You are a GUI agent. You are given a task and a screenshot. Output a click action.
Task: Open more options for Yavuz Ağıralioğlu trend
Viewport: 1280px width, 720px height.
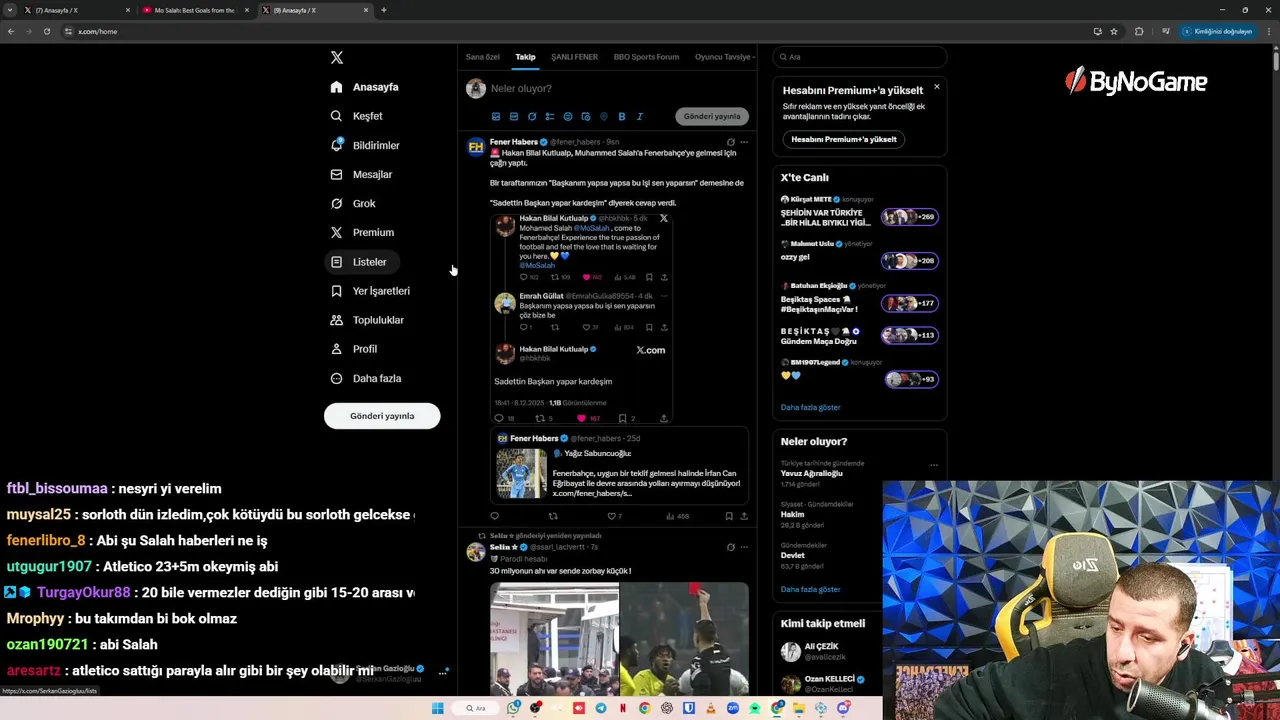click(x=934, y=465)
